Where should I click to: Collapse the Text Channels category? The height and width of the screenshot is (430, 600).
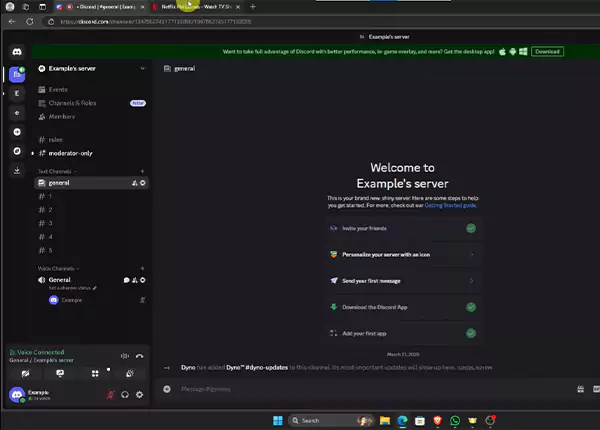pos(57,171)
